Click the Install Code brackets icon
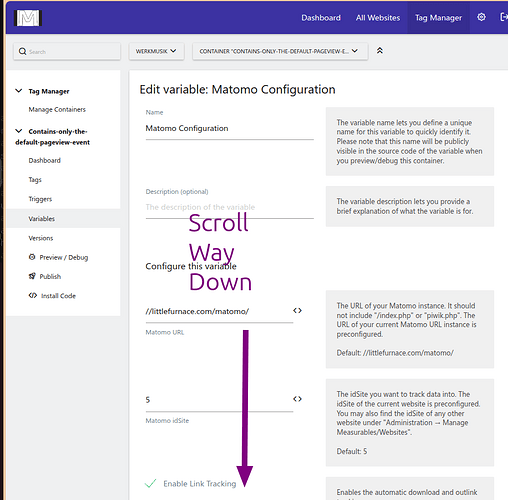The image size is (508, 500). (33, 295)
